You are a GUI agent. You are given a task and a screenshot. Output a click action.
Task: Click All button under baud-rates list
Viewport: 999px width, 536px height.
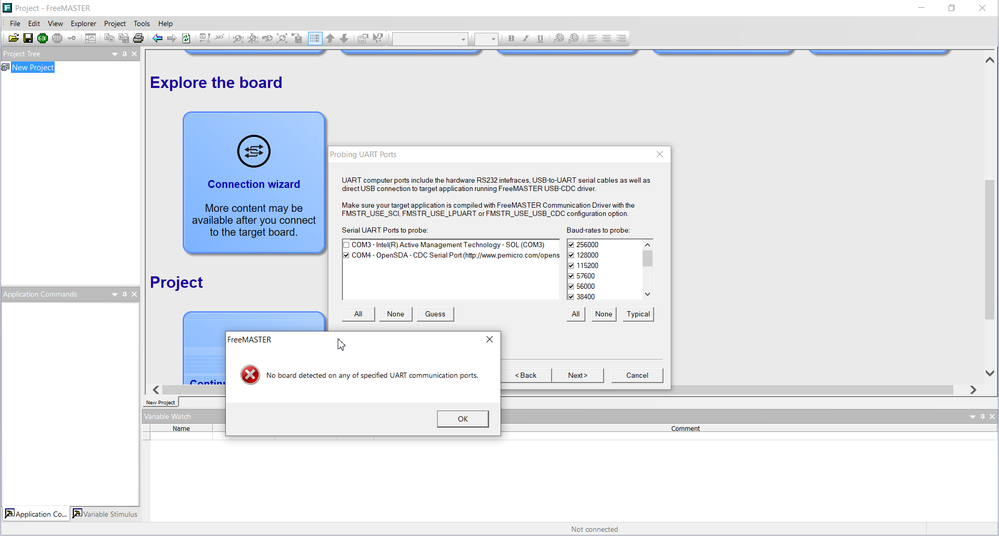click(575, 314)
